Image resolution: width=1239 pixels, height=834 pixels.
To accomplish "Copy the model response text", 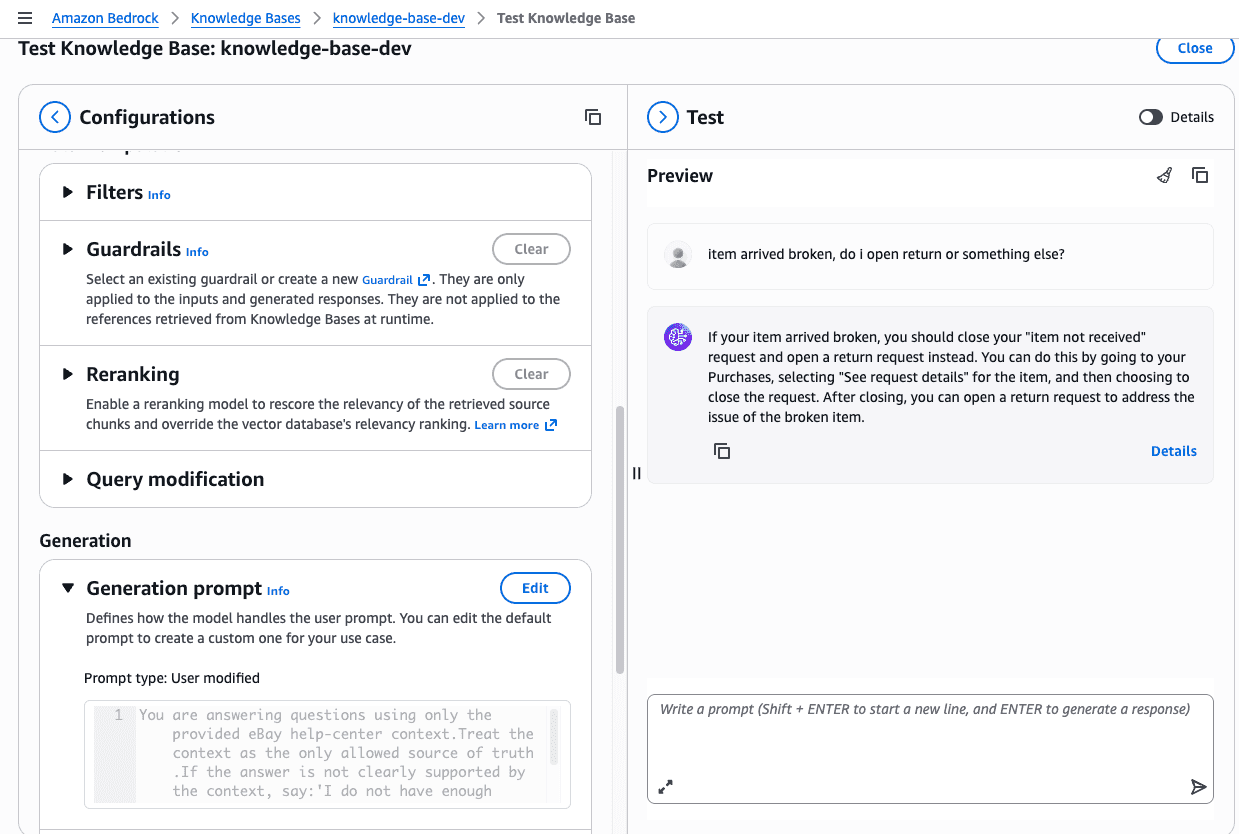I will click(x=722, y=451).
